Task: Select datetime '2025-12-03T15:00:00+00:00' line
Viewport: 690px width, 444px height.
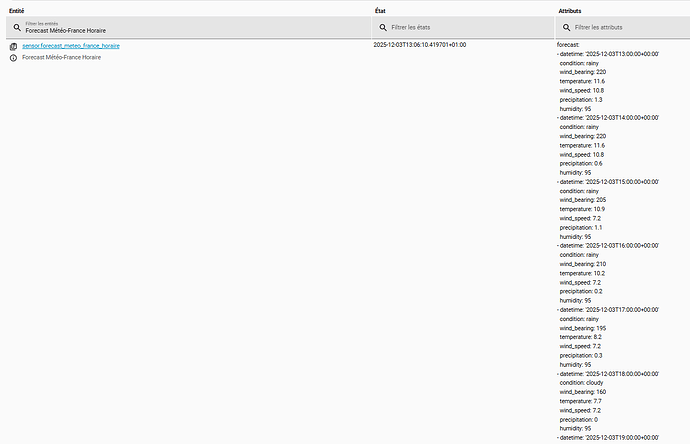Action: [608, 182]
